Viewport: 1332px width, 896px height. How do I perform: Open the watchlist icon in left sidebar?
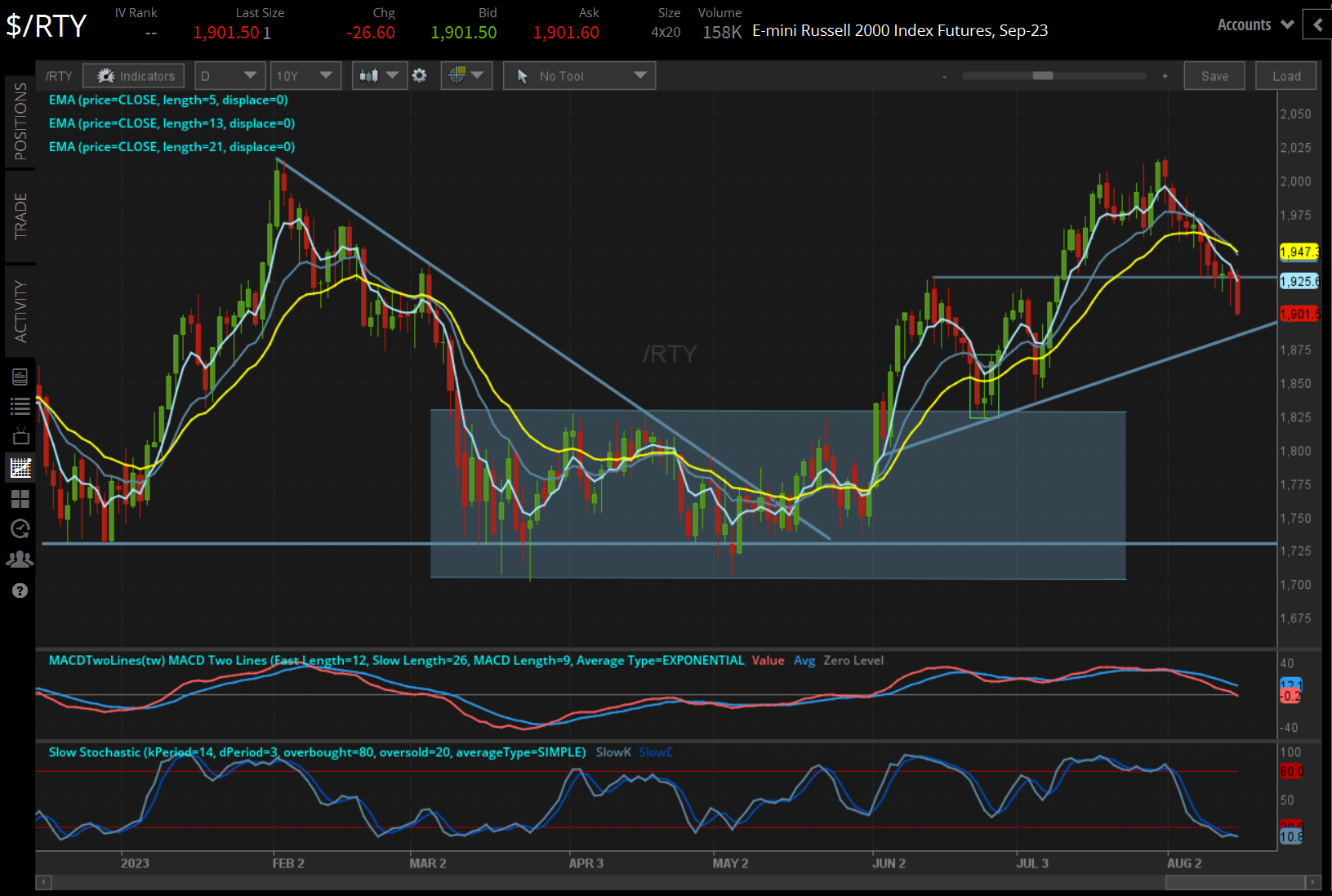click(20, 406)
